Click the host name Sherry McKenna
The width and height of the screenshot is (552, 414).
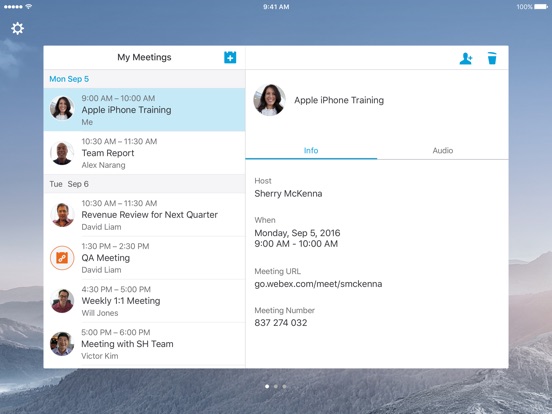(x=288, y=193)
